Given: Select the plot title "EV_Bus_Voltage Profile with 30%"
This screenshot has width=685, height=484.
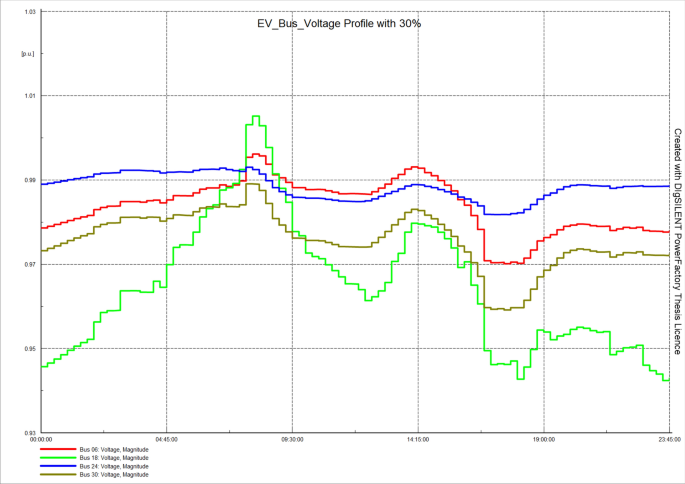Looking at the screenshot, I should click(339, 24).
